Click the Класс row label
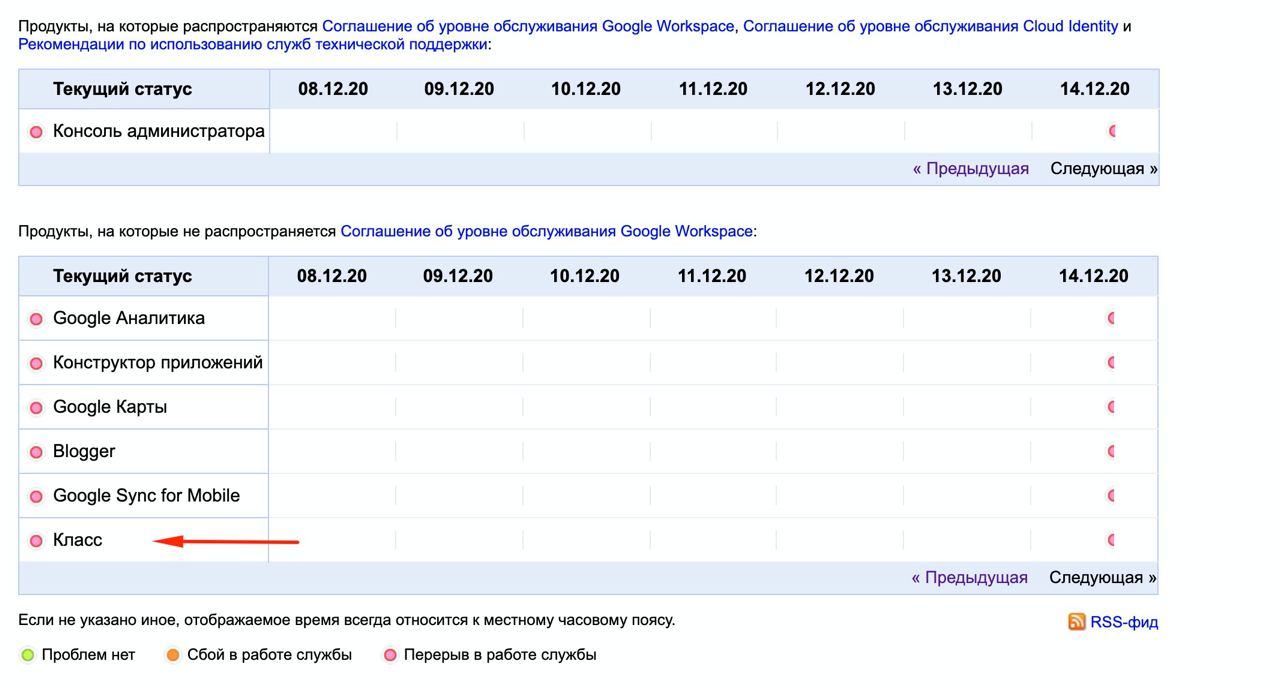The height and width of the screenshot is (684, 1280). [x=78, y=540]
